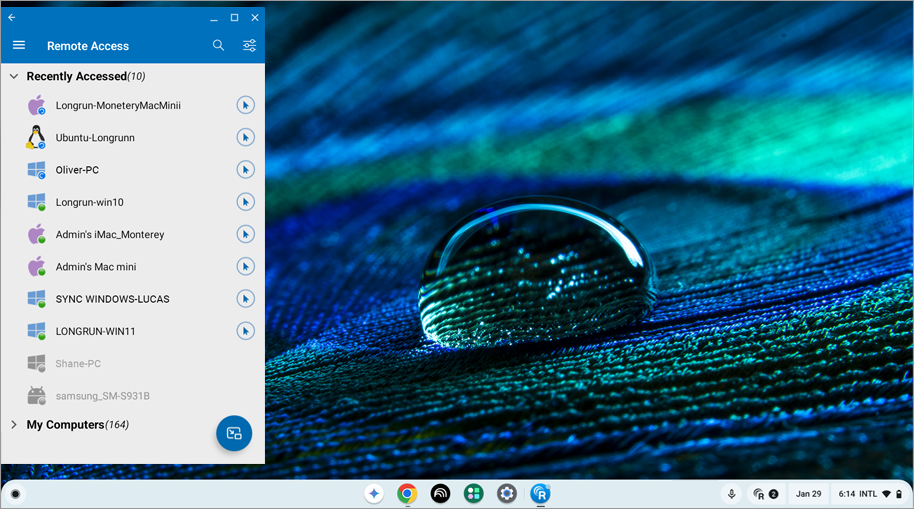Viewport: 914px width, 509px height.
Task: Click the microphone icon in the shelf tray
Action: (x=731, y=494)
